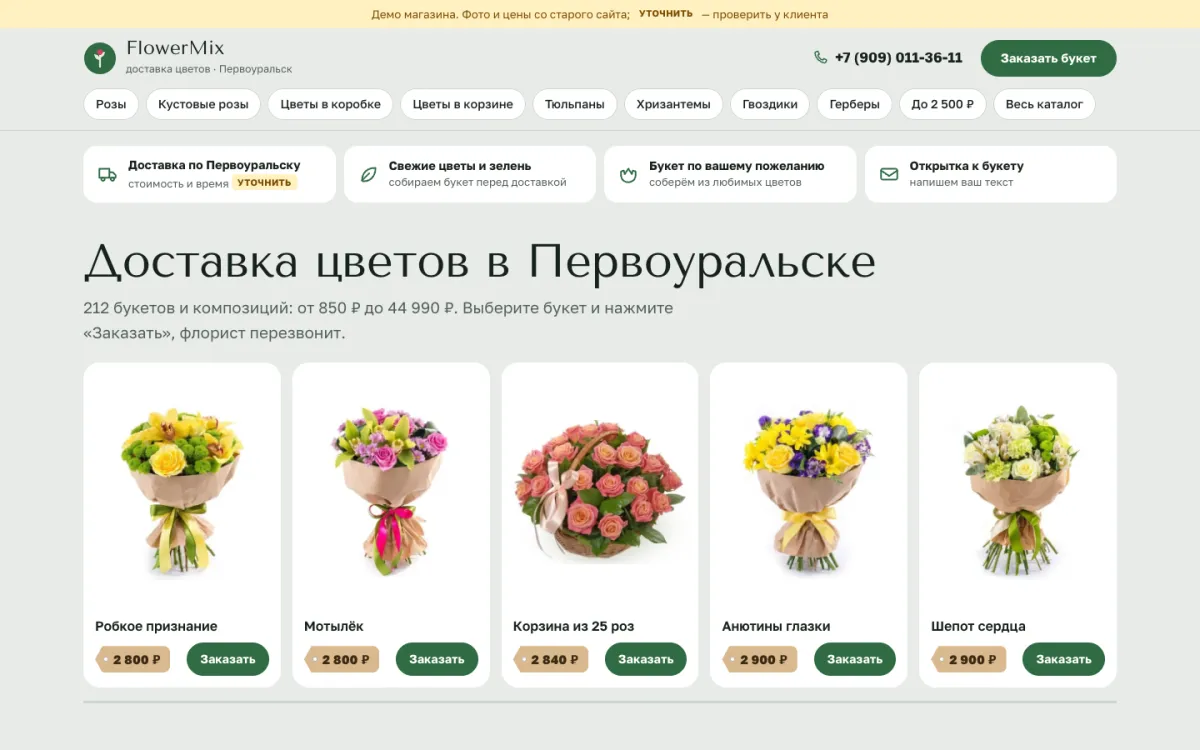1200x750 pixels.
Task: Select the Цветы в коробке category
Action: point(331,104)
